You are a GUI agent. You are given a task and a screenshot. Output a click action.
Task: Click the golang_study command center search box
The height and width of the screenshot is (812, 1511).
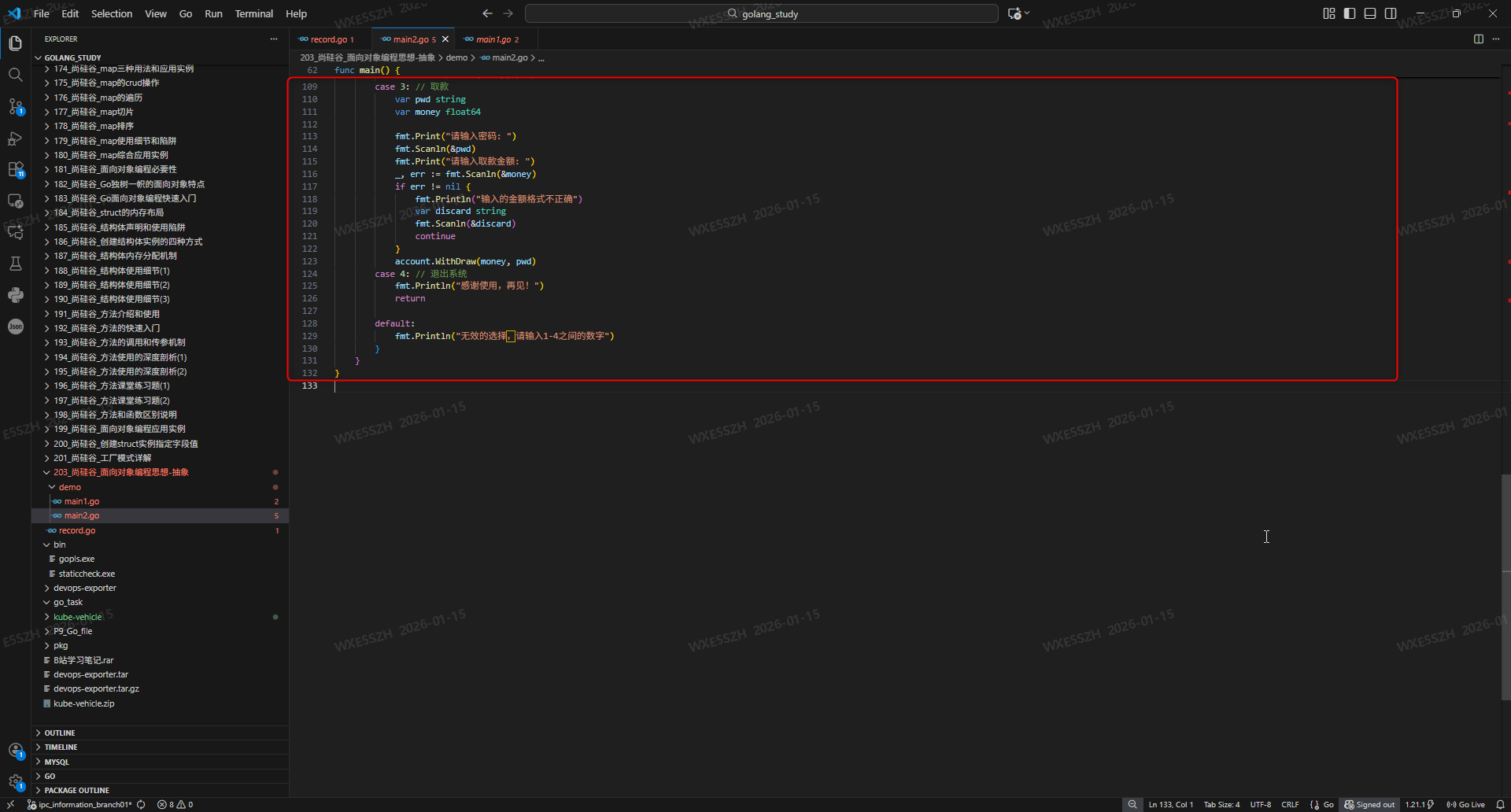[761, 13]
